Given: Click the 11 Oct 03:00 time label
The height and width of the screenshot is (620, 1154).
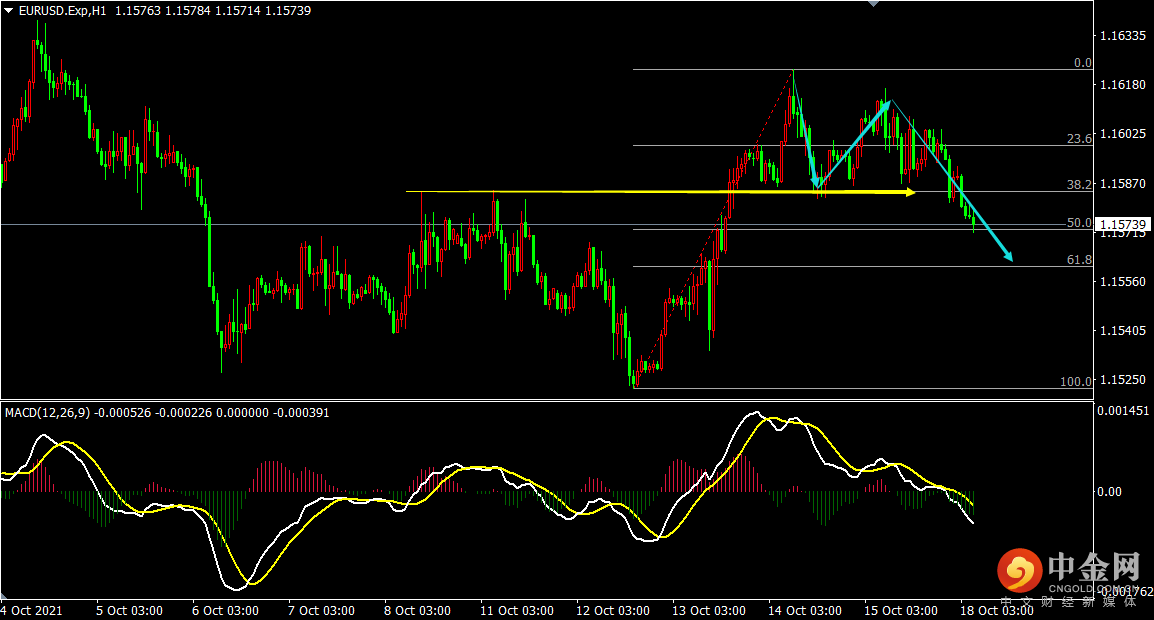Looking at the screenshot, I should (x=517, y=610).
